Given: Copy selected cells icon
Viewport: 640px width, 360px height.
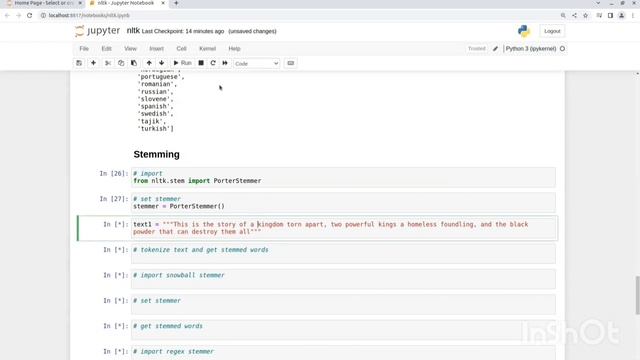Looking at the screenshot, I should pyautogui.click(x=121, y=63).
